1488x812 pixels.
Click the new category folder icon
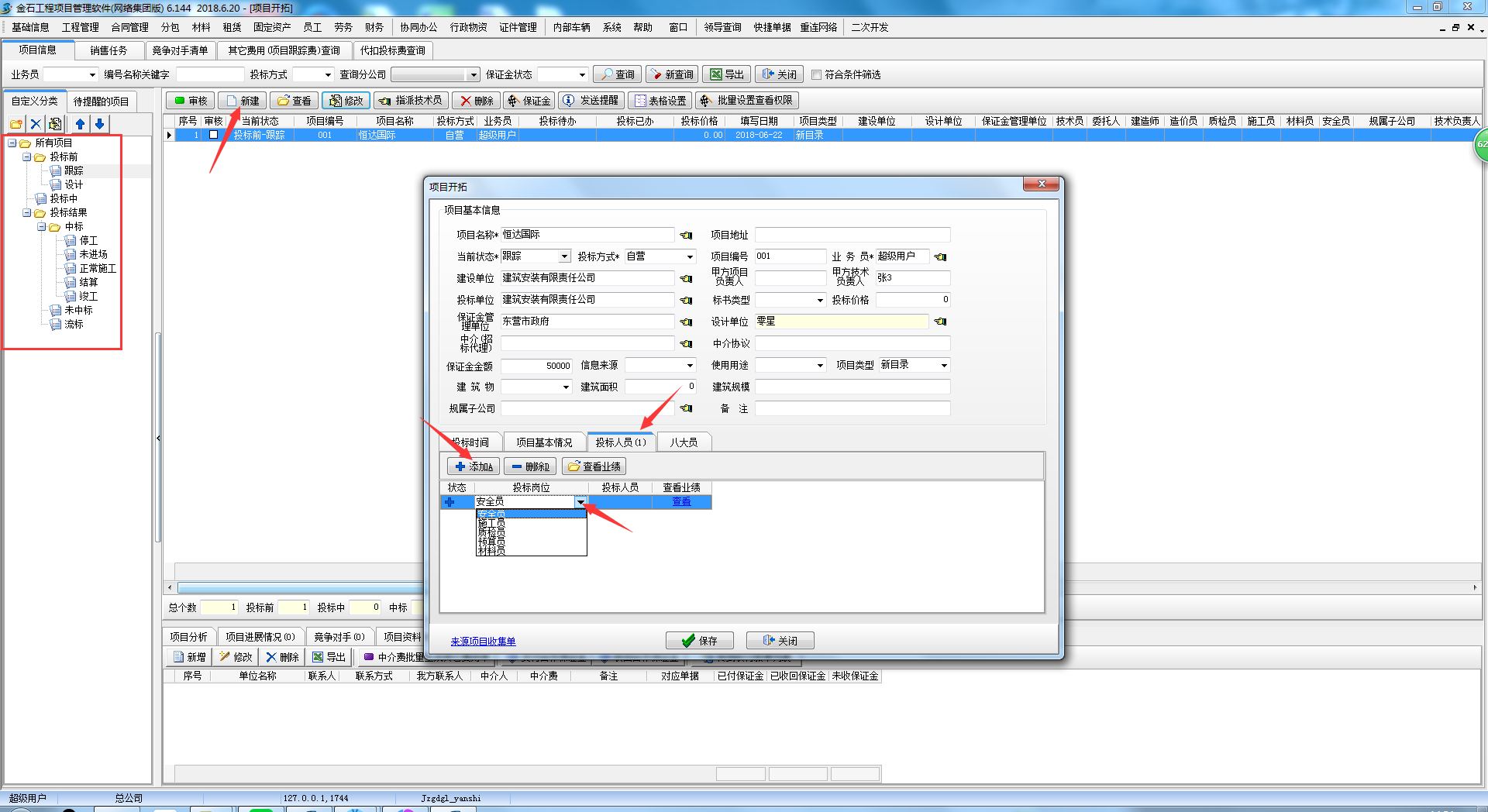pyautogui.click(x=15, y=124)
